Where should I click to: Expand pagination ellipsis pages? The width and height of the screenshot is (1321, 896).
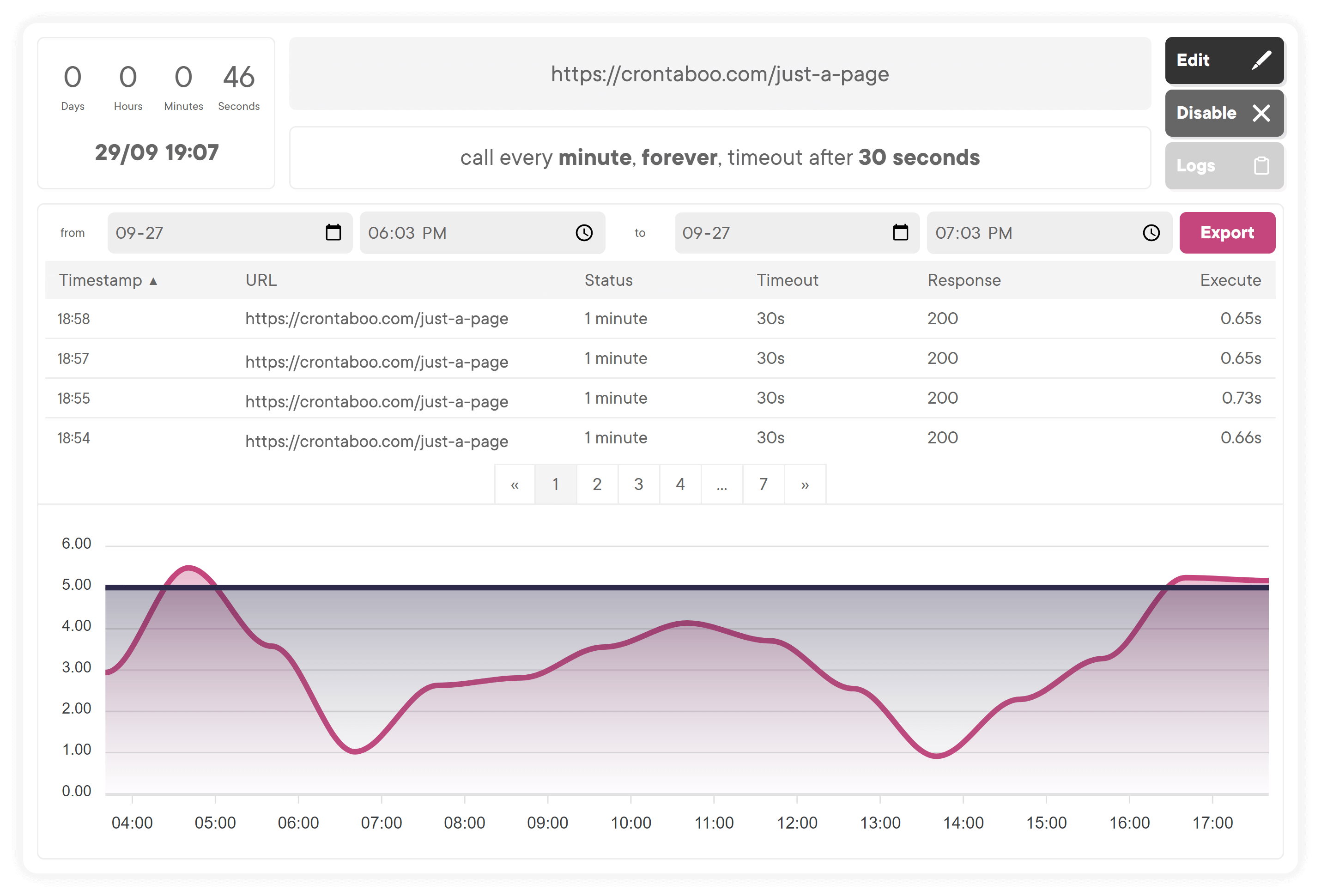point(722,484)
